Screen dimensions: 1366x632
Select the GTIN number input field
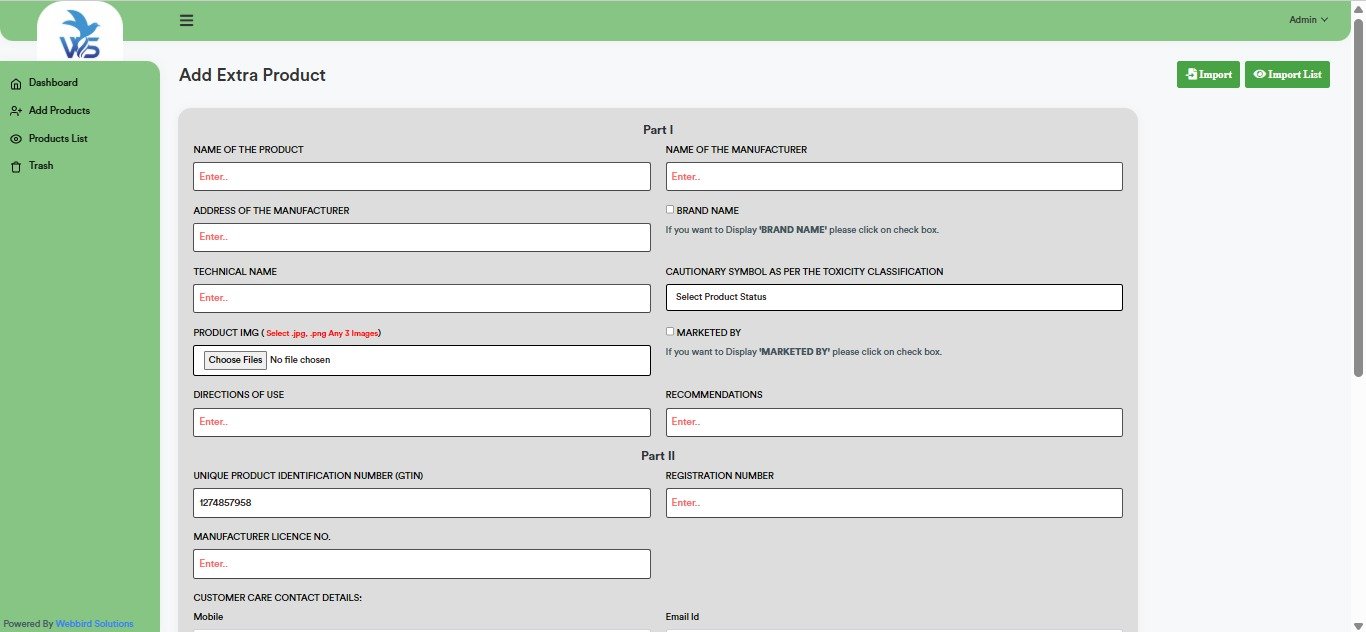[421, 503]
